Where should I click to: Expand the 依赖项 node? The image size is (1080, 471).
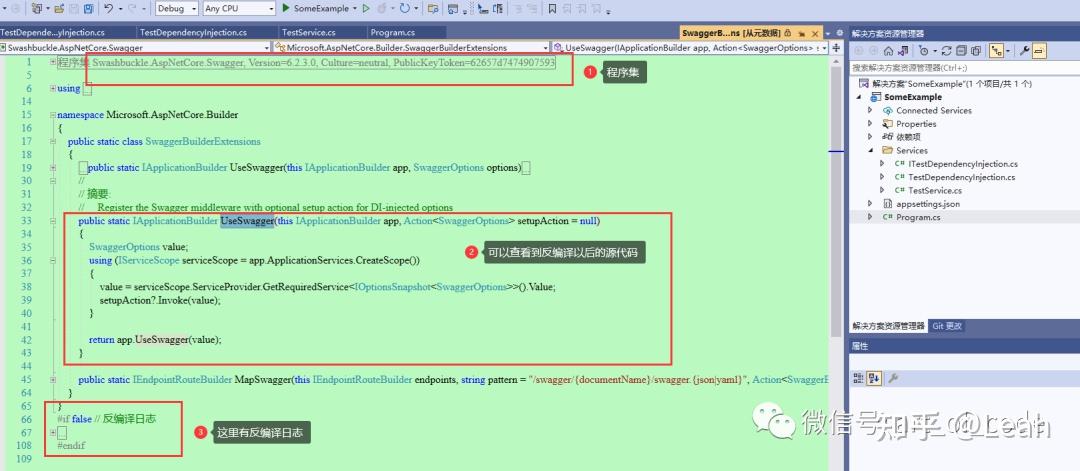coord(870,137)
